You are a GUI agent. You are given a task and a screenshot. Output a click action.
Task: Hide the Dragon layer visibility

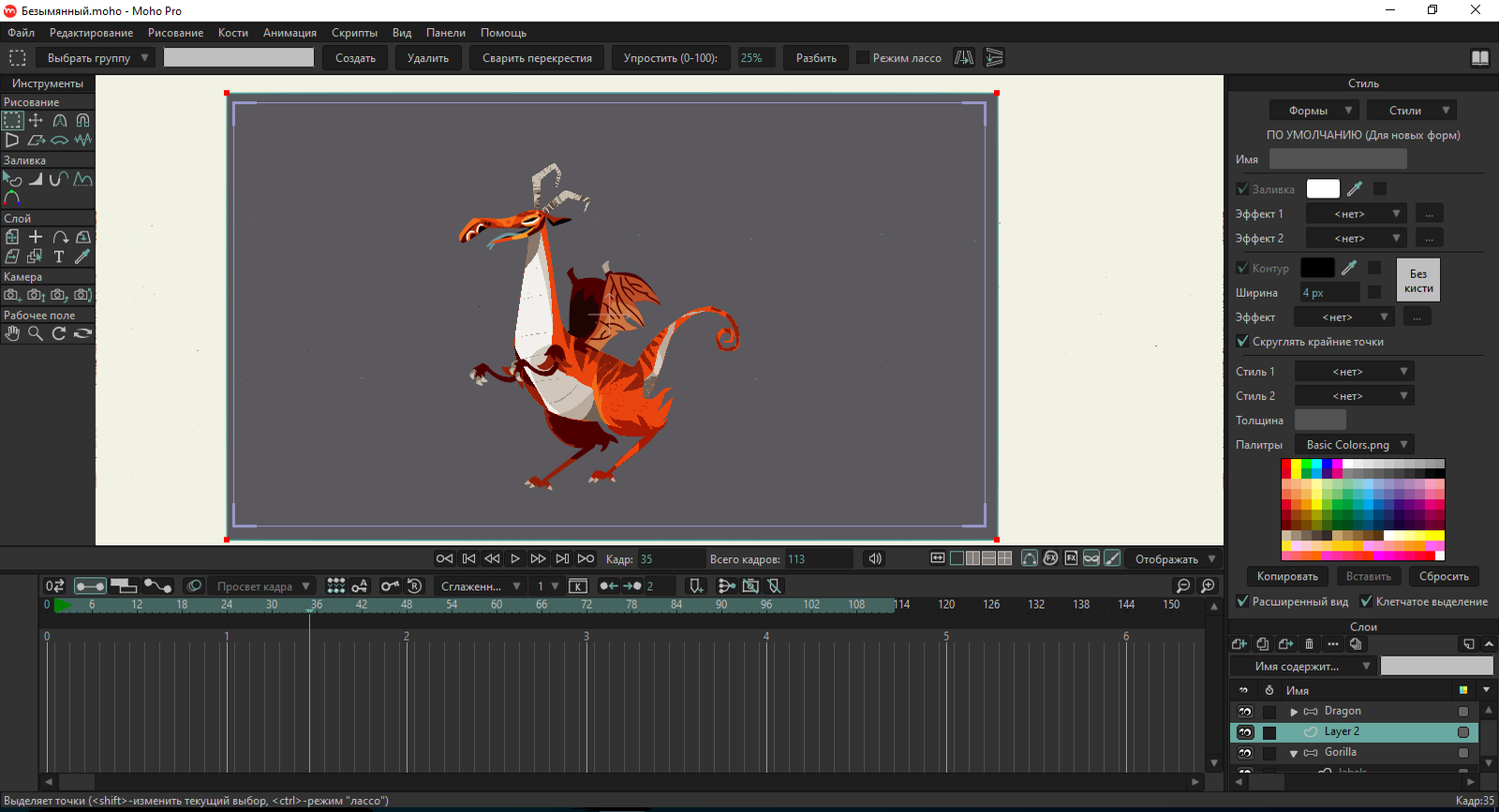pyautogui.click(x=1245, y=712)
